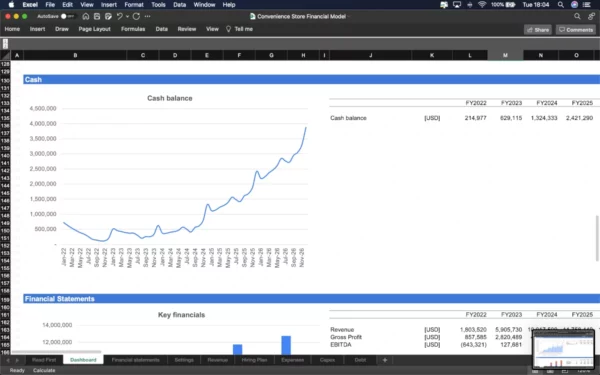Click the screenshot preview thumbnail

(563, 349)
